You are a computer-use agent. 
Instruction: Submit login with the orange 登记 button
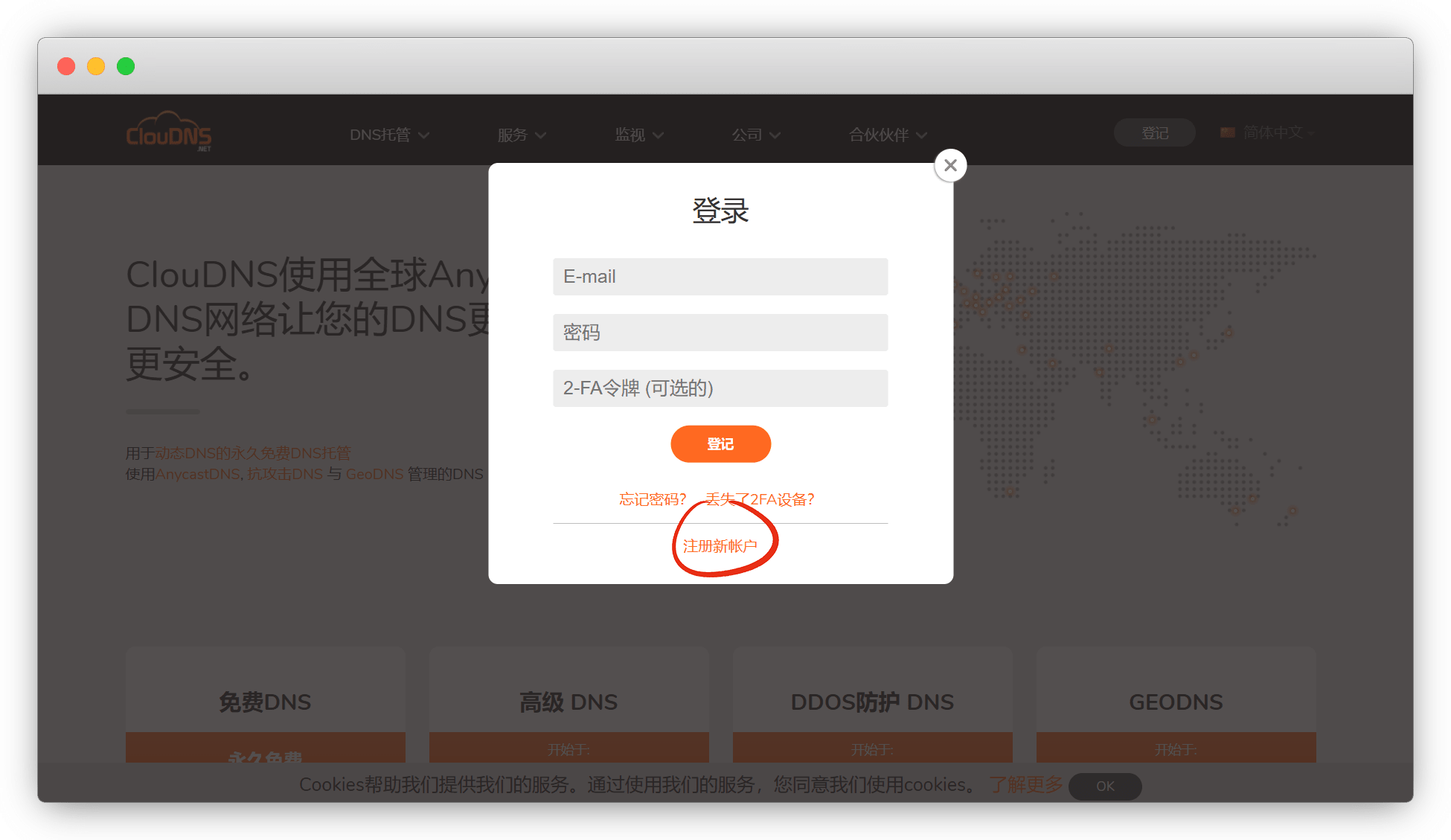pyautogui.click(x=720, y=444)
